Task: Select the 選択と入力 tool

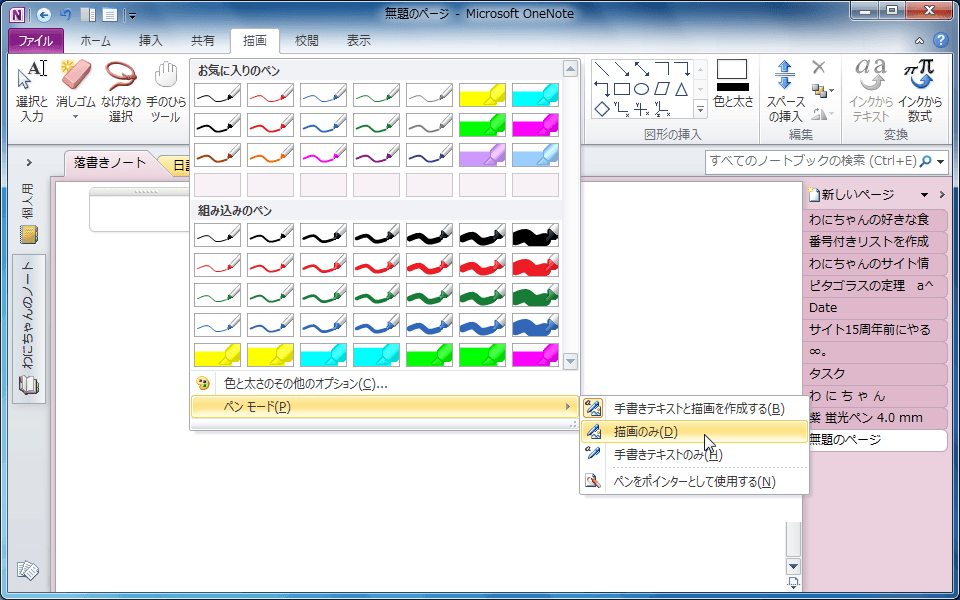Action: click(32, 91)
